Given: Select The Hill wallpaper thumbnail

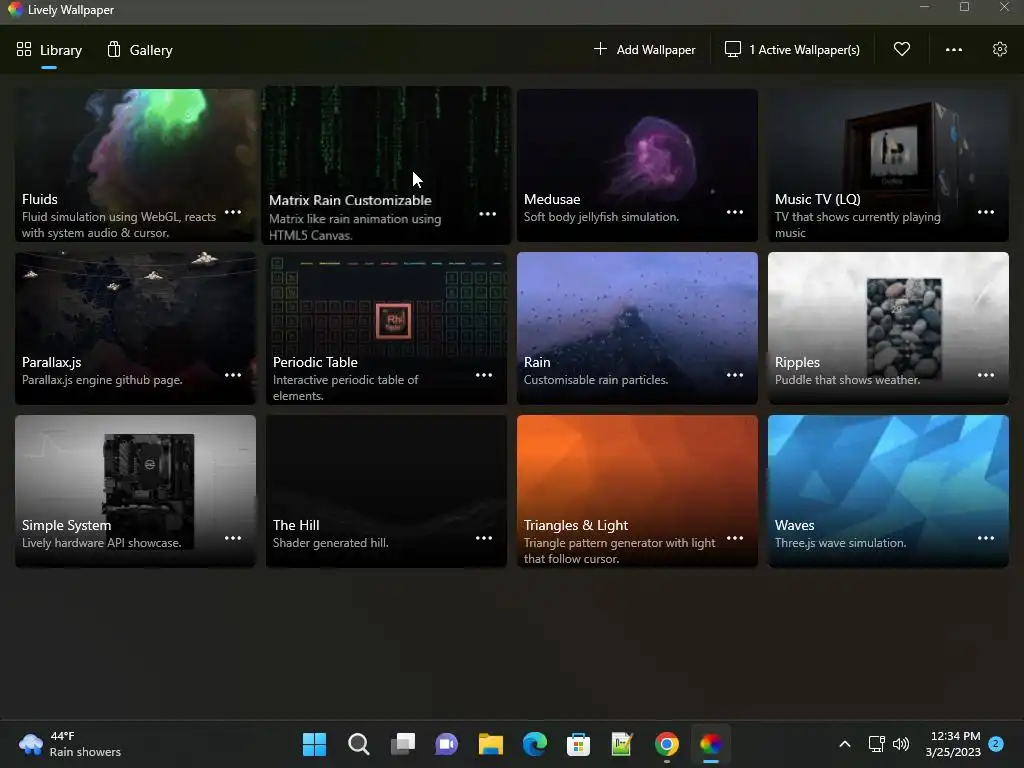Looking at the screenshot, I should (x=387, y=491).
